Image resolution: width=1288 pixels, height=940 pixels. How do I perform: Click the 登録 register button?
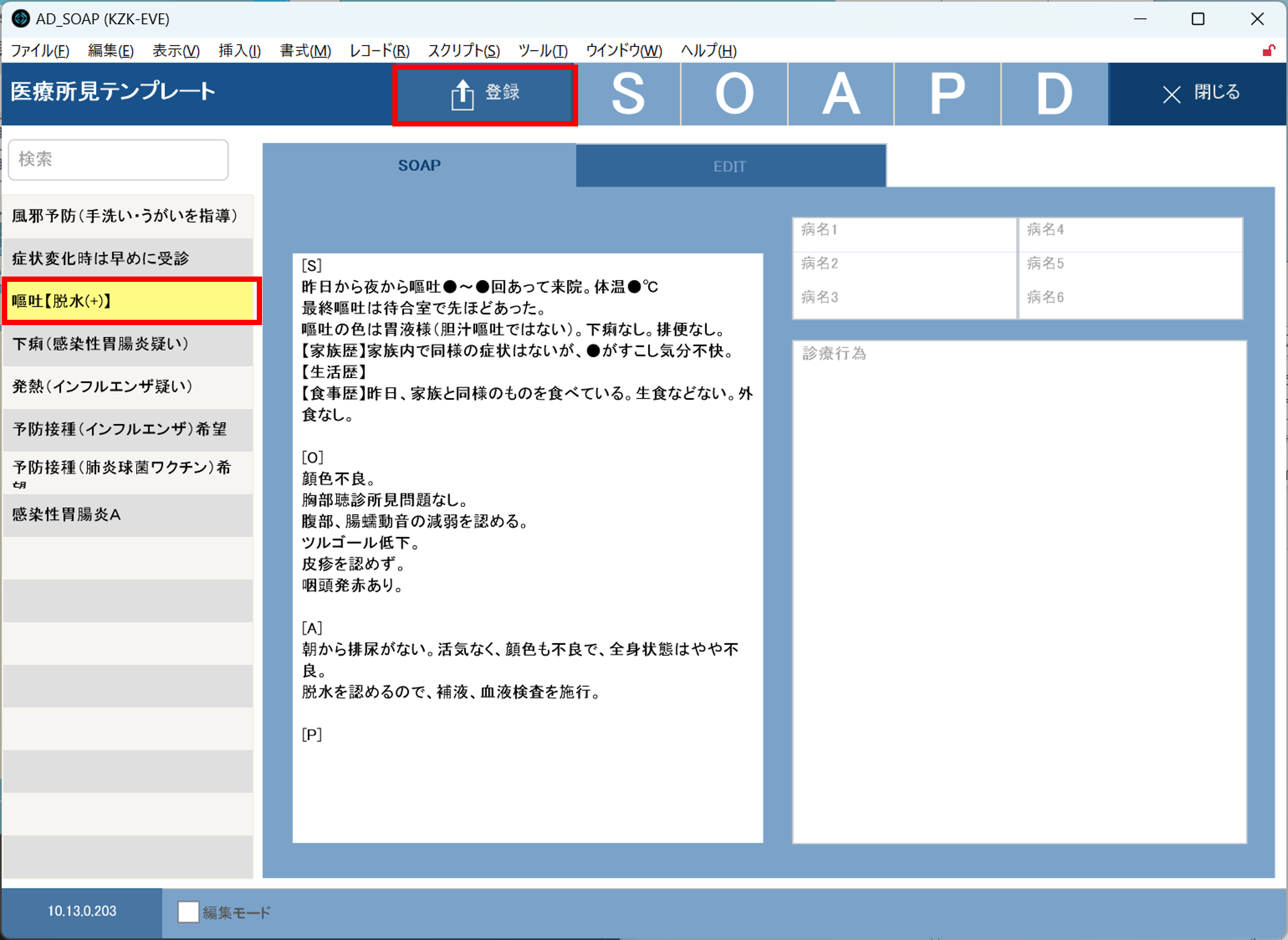tap(485, 94)
